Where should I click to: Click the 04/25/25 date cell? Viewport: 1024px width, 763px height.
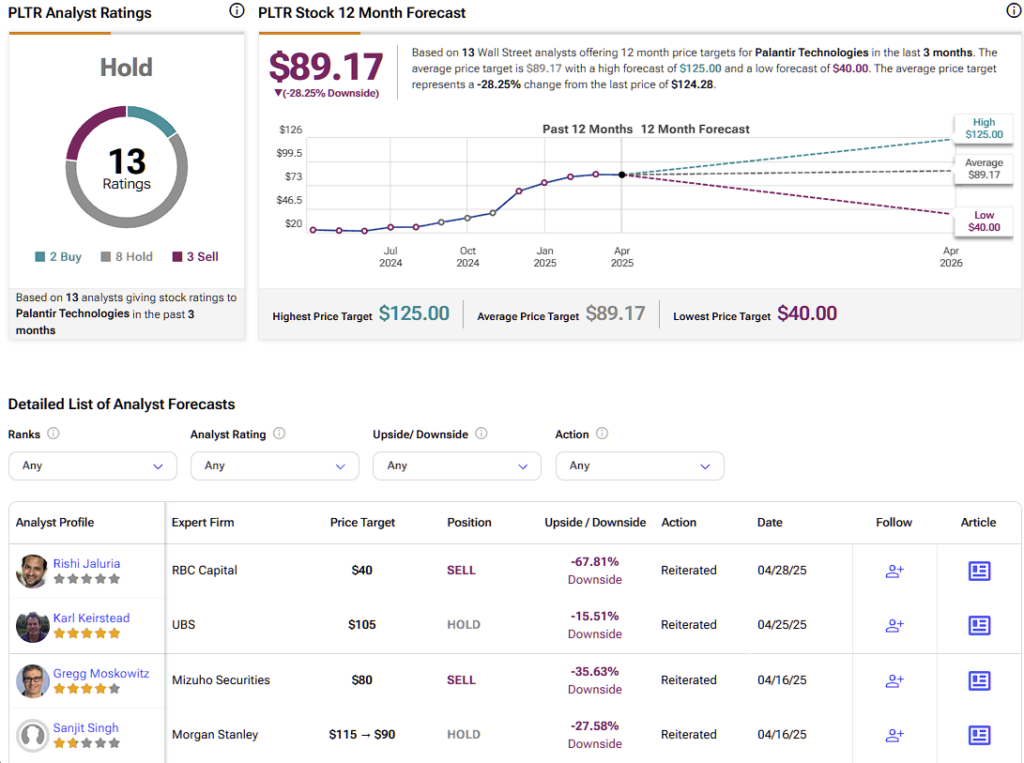pyautogui.click(x=782, y=625)
